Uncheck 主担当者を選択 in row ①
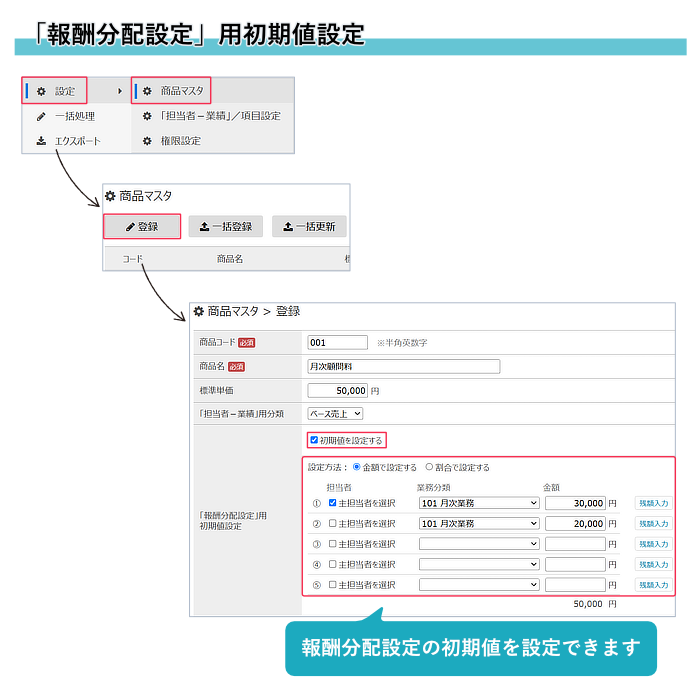Viewport: 700px width, 700px height. click(x=333, y=503)
